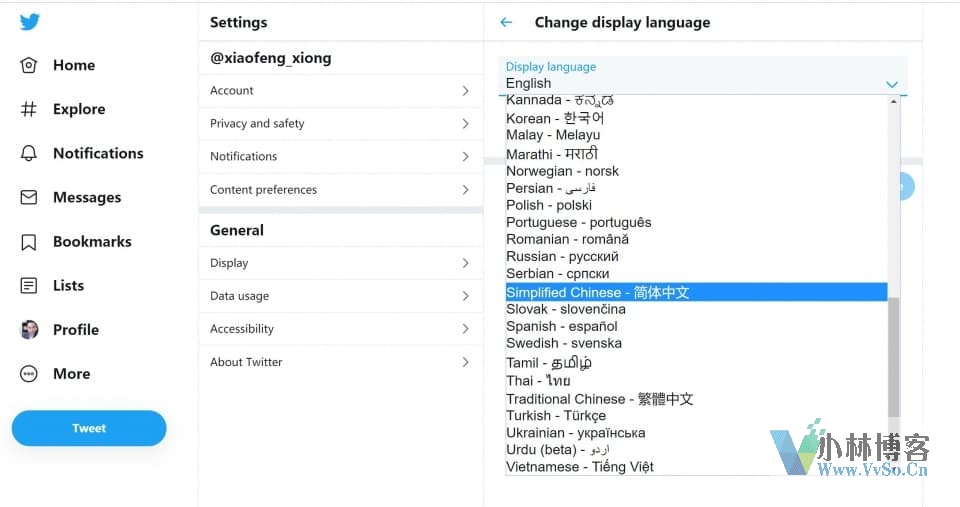Click the Twitter bird logo
The height and width of the screenshot is (507, 960).
click(29, 21)
